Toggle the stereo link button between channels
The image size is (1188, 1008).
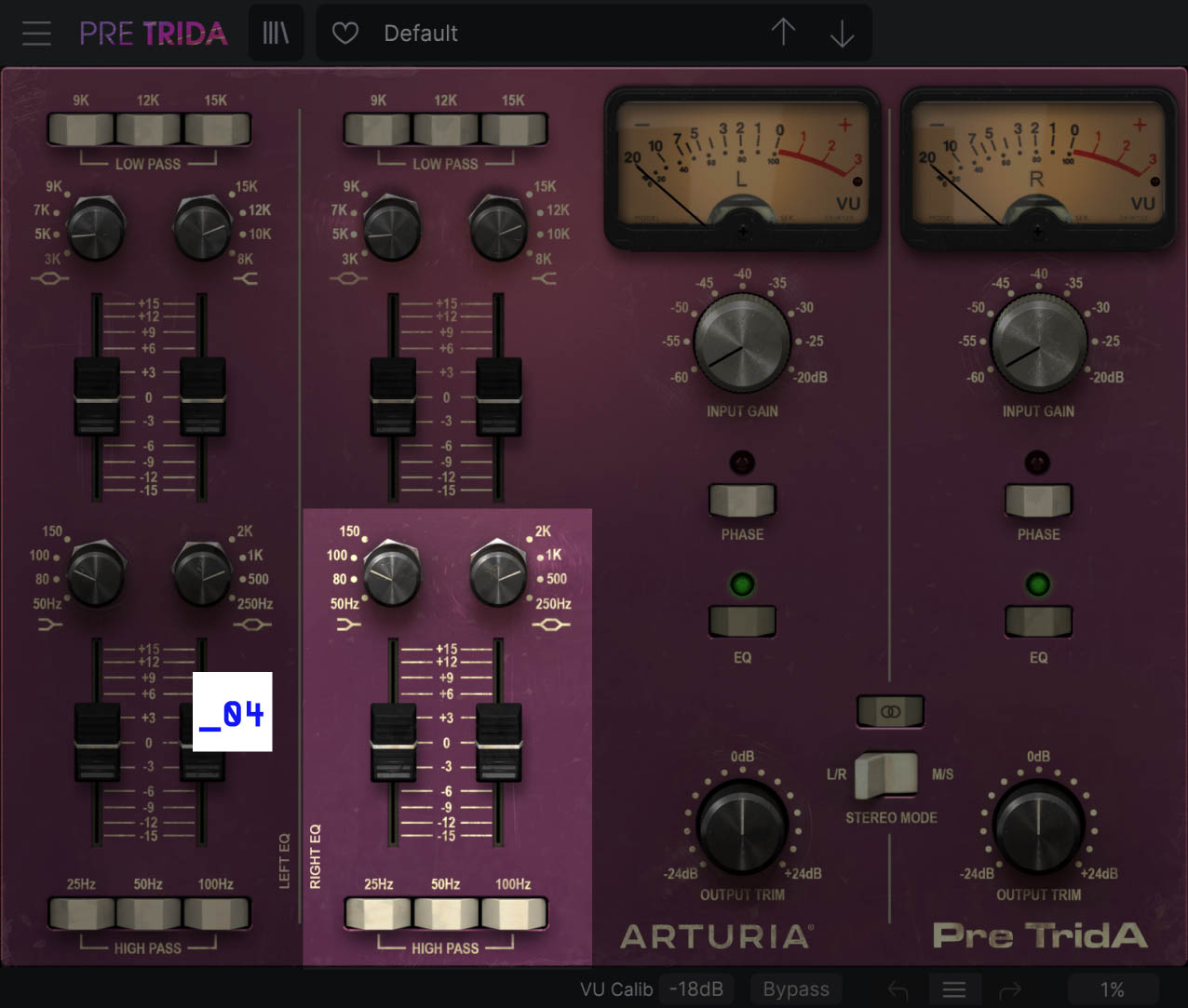tap(890, 711)
